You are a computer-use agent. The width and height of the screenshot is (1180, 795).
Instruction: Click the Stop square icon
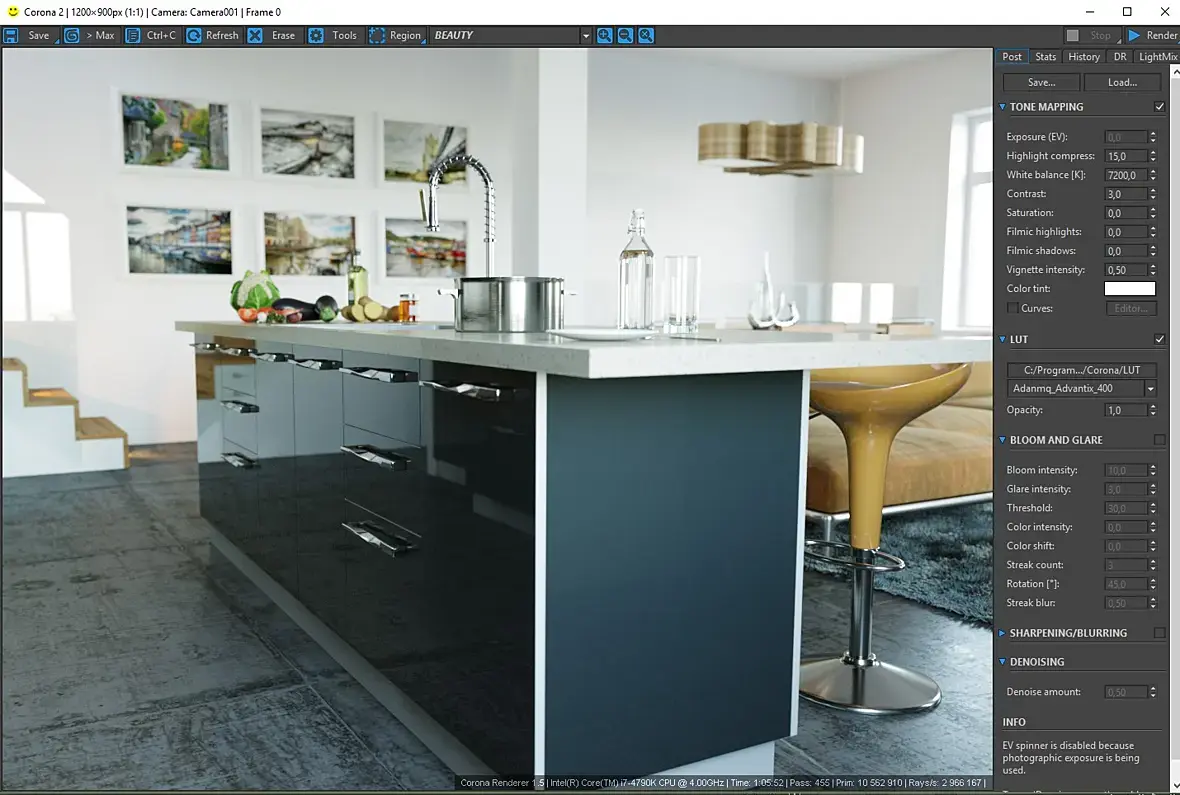click(1073, 35)
